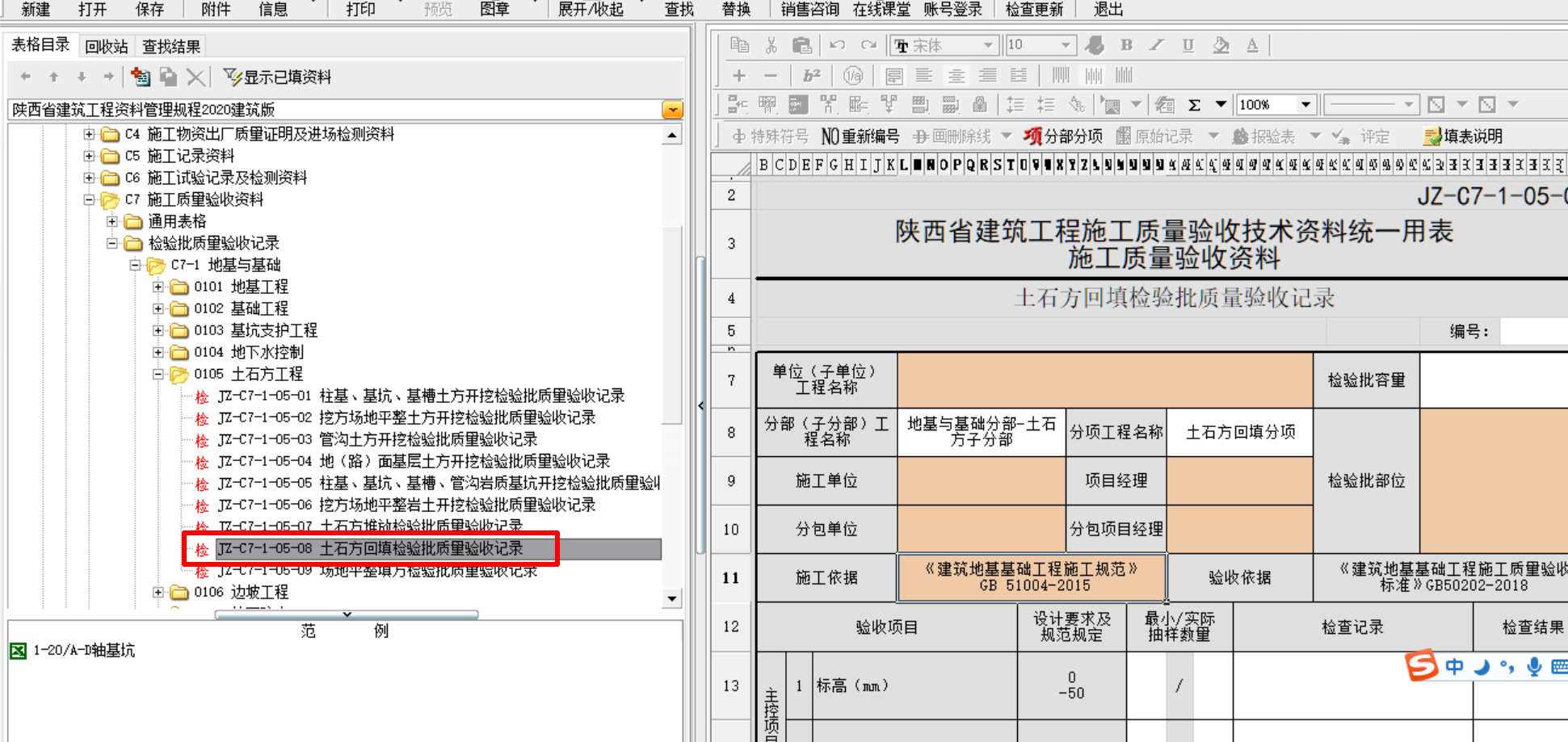Collapse the C7 施工质量验收资料 folder
Image resolution: width=1568 pixels, height=742 pixels.
pyautogui.click(x=89, y=199)
